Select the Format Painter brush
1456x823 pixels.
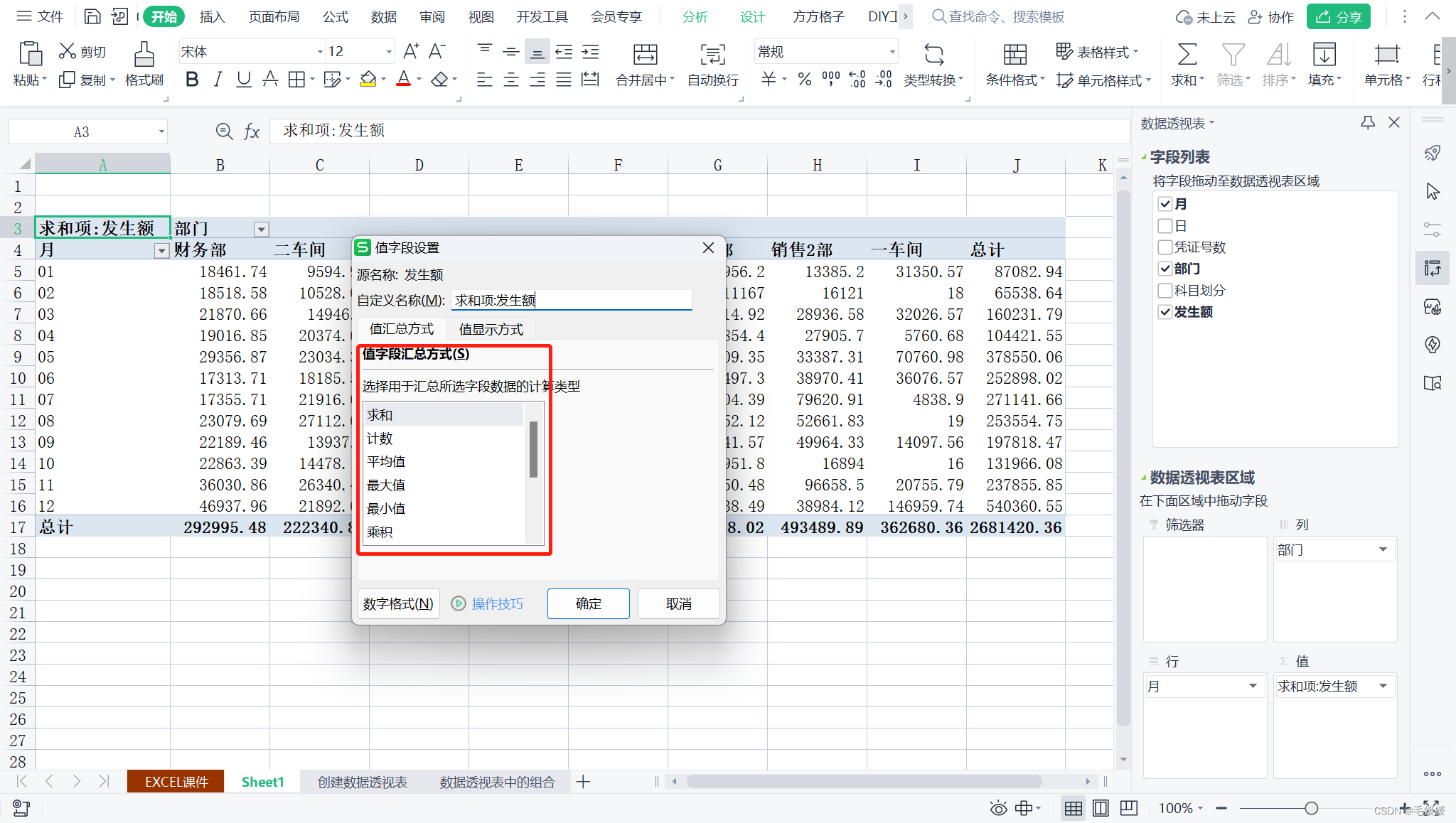[144, 54]
